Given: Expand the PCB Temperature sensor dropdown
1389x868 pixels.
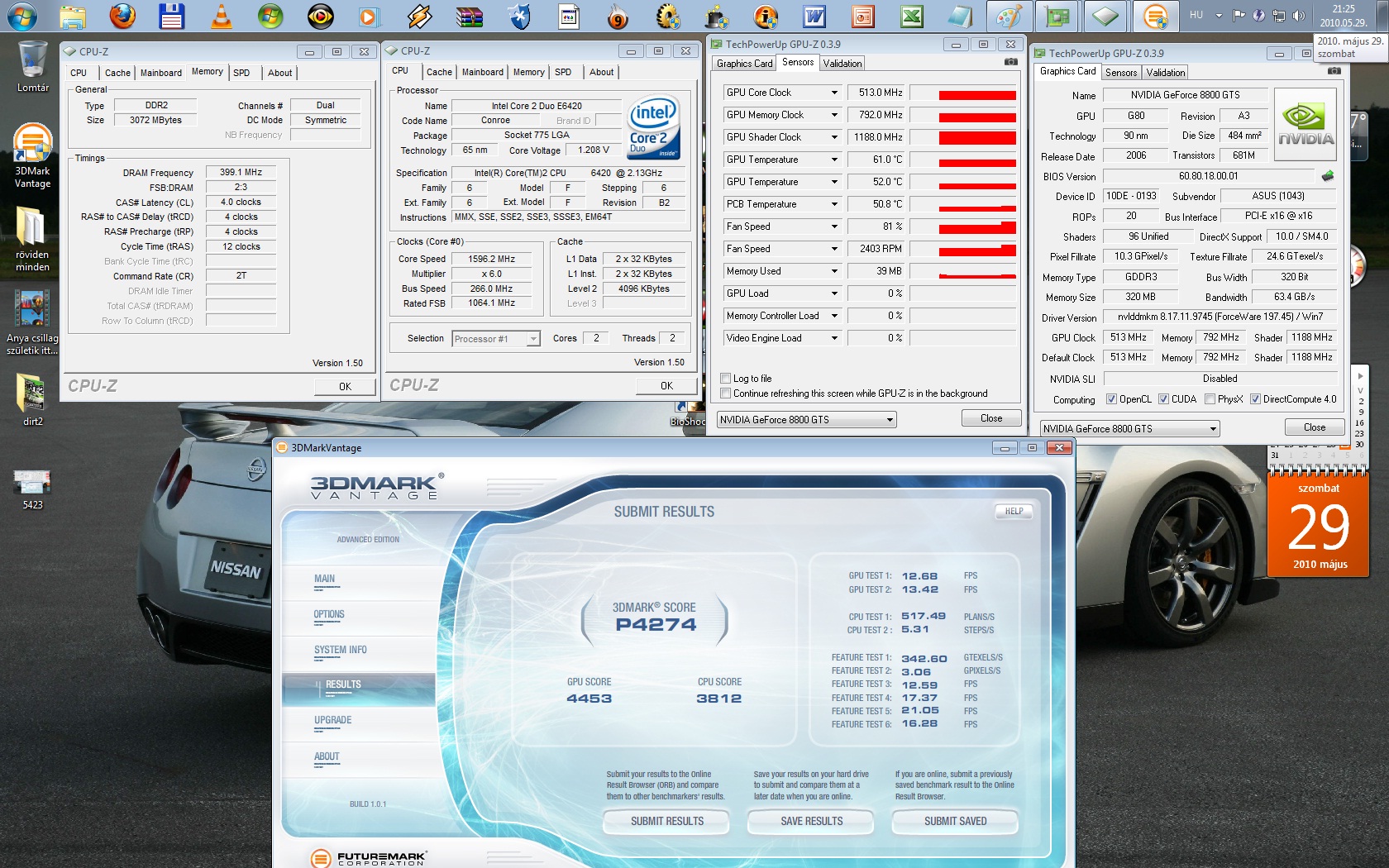Looking at the screenshot, I should pyautogui.click(x=833, y=204).
